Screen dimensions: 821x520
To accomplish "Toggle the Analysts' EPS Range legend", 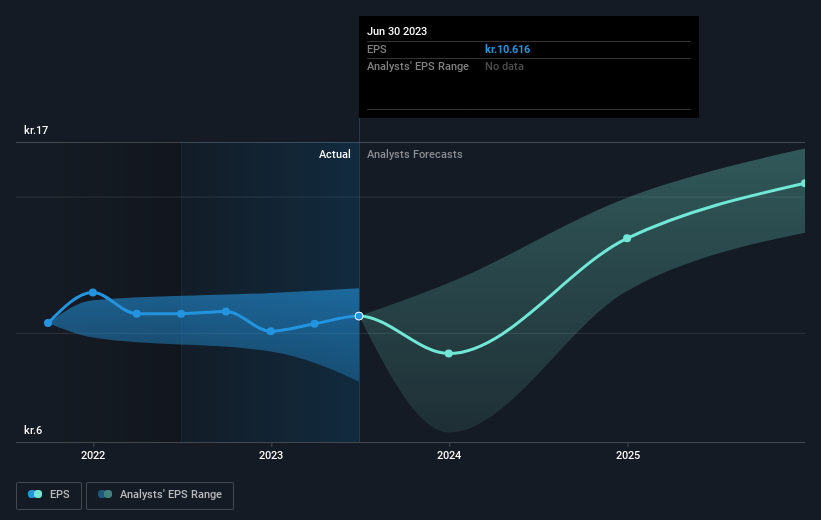I will point(160,495).
